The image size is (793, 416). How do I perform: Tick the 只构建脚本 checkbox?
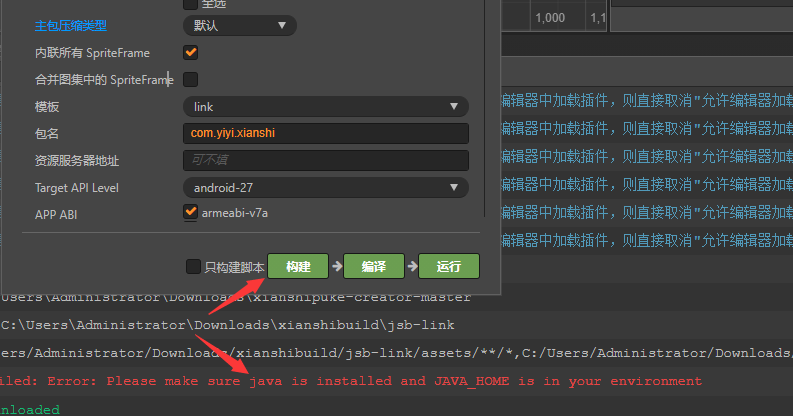tap(193, 266)
